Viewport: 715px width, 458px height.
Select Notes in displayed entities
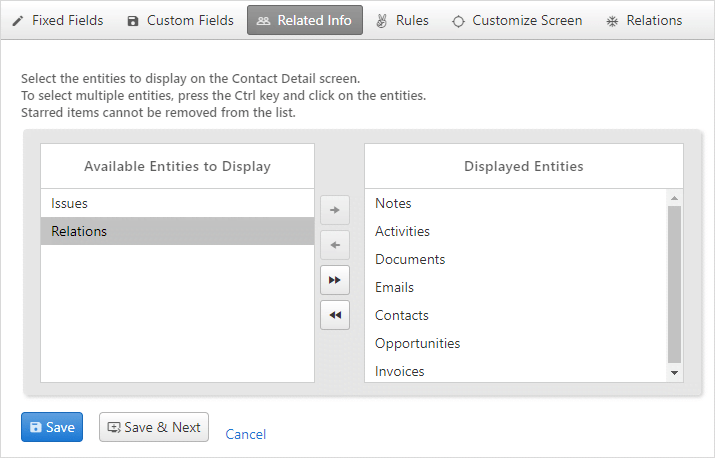click(515, 203)
